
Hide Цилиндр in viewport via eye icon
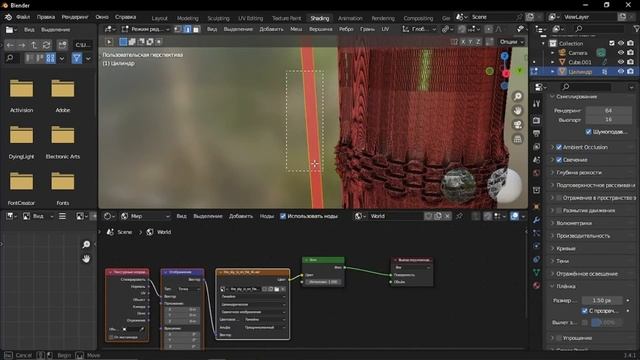click(x=621, y=71)
